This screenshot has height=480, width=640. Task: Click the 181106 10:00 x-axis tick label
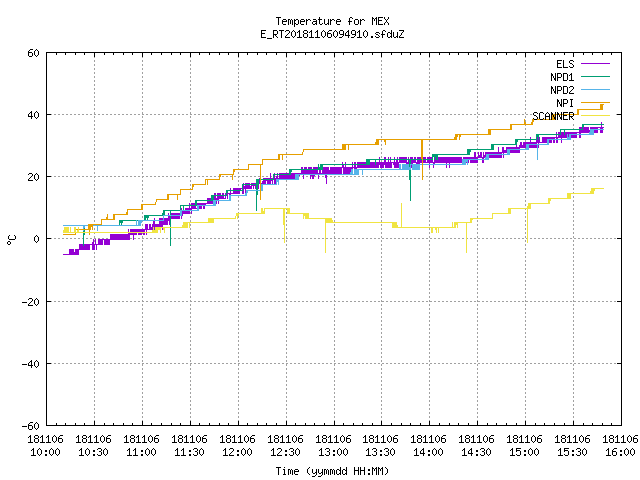[x=45, y=446]
